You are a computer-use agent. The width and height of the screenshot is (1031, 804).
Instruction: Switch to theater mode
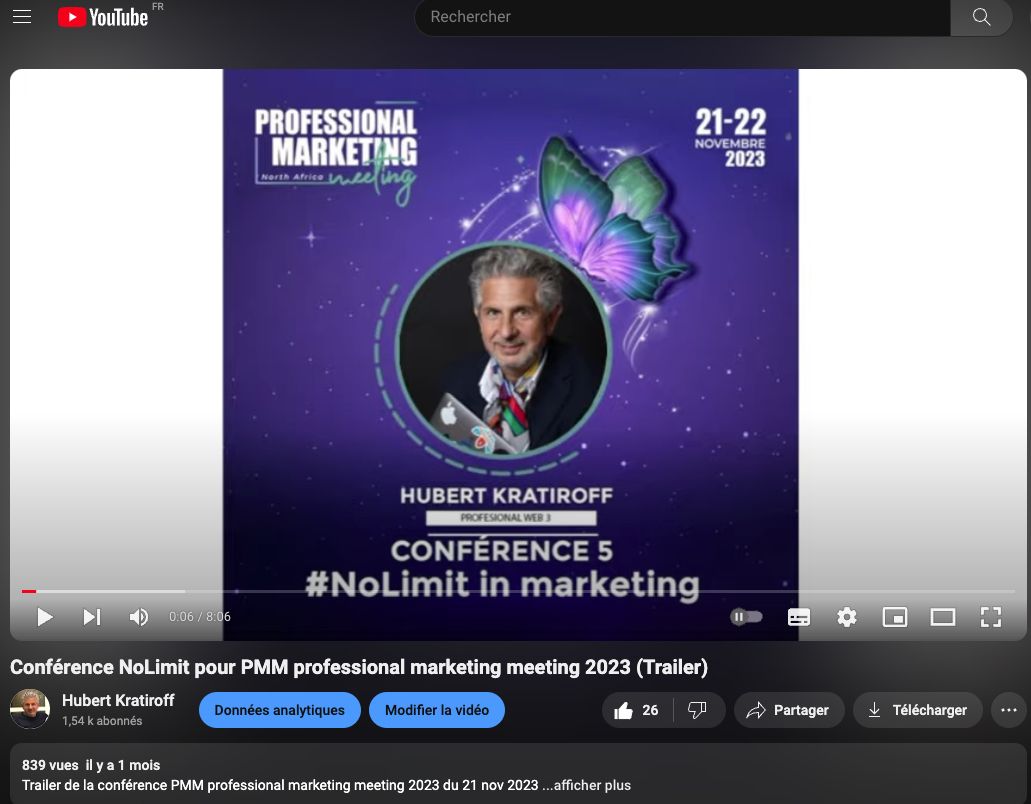click(x=943, y=617)
